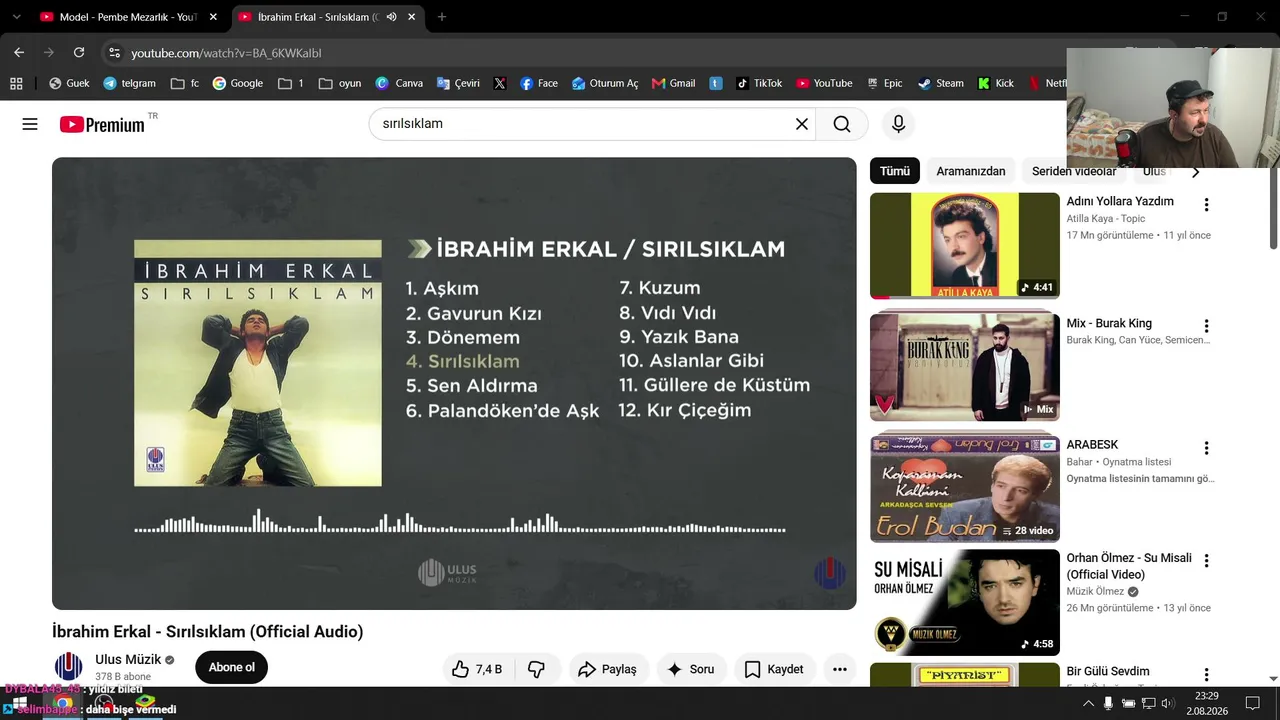
Task: Open the TikTok bookmark
Action: (759, 83)
